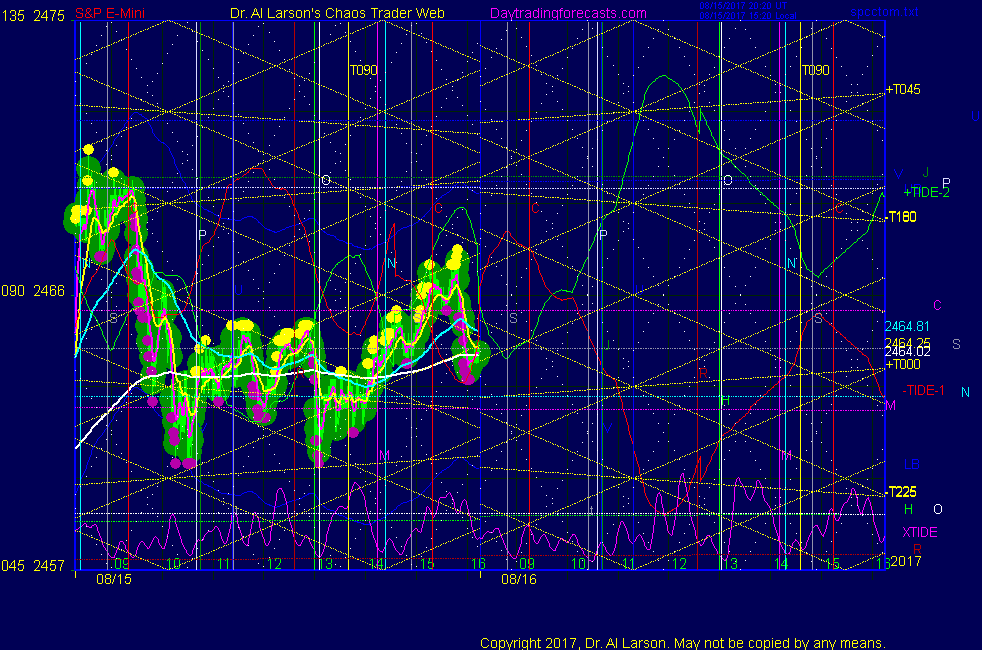Click the magenta C letter in right margin
The width and height of the screenshot is (982, 650).
[938, 306]
